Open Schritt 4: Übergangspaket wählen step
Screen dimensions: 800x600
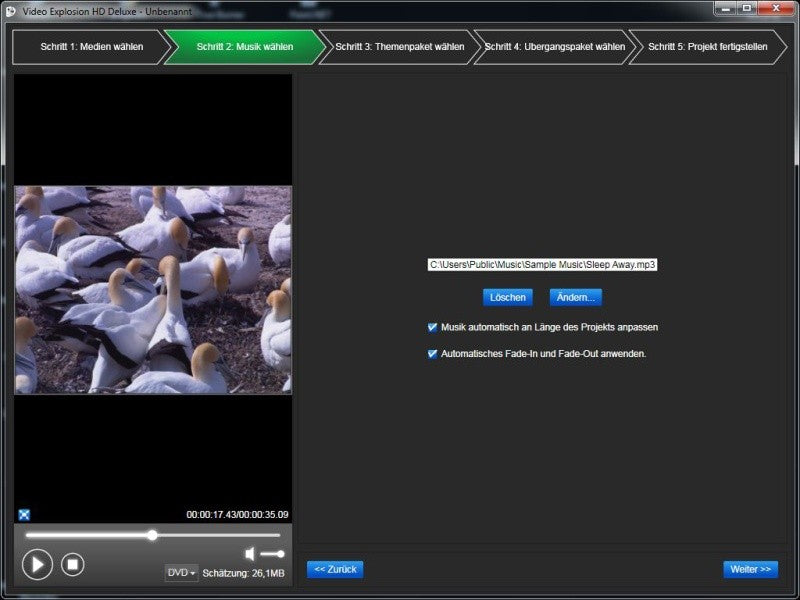click(555, 47)
